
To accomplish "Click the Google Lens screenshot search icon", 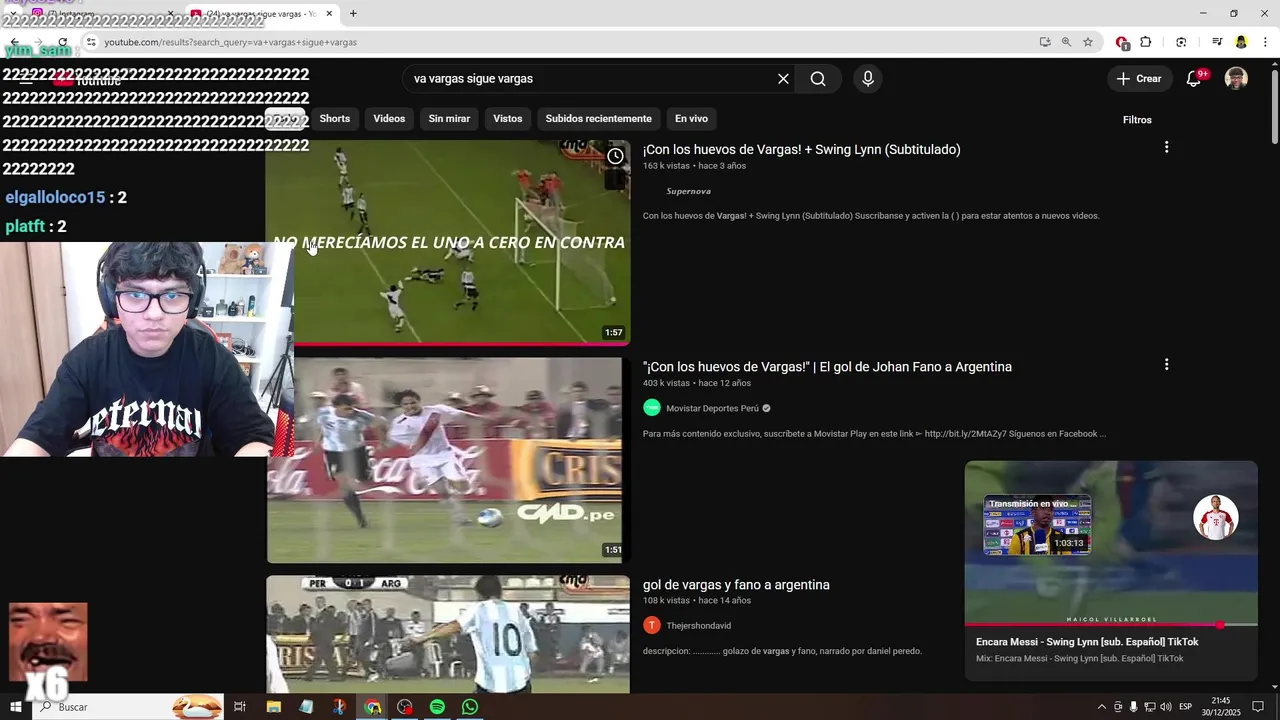I will pyautogui.click(x=1181, y=42).
